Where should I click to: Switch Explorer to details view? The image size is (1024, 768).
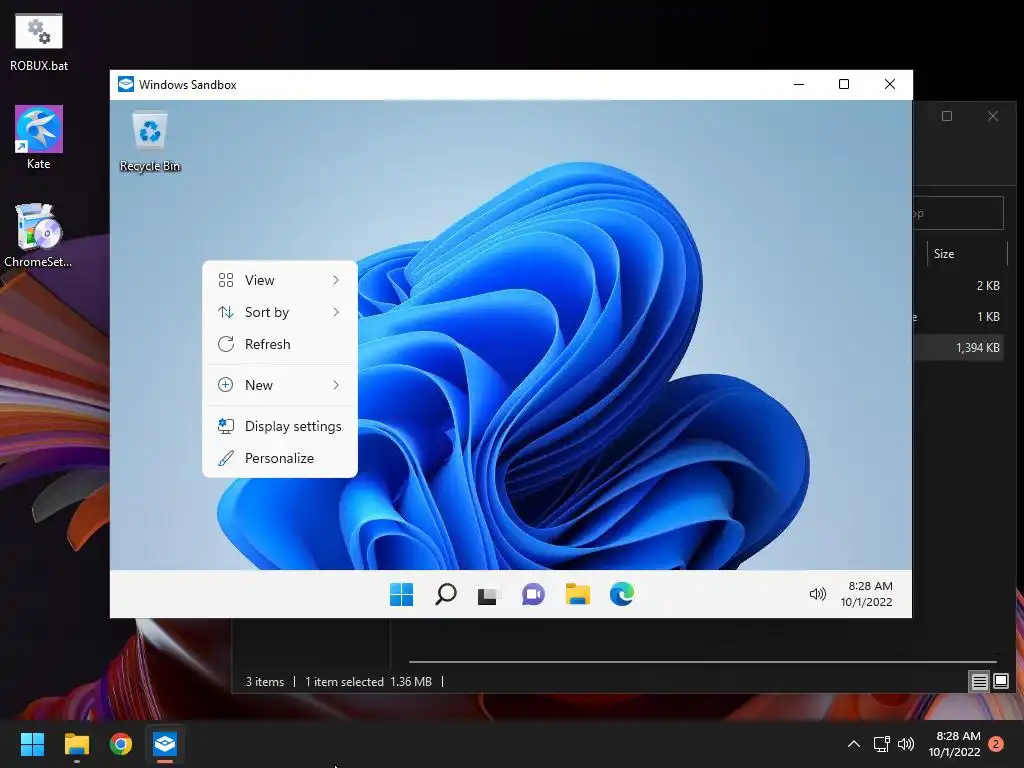point(980,682)
